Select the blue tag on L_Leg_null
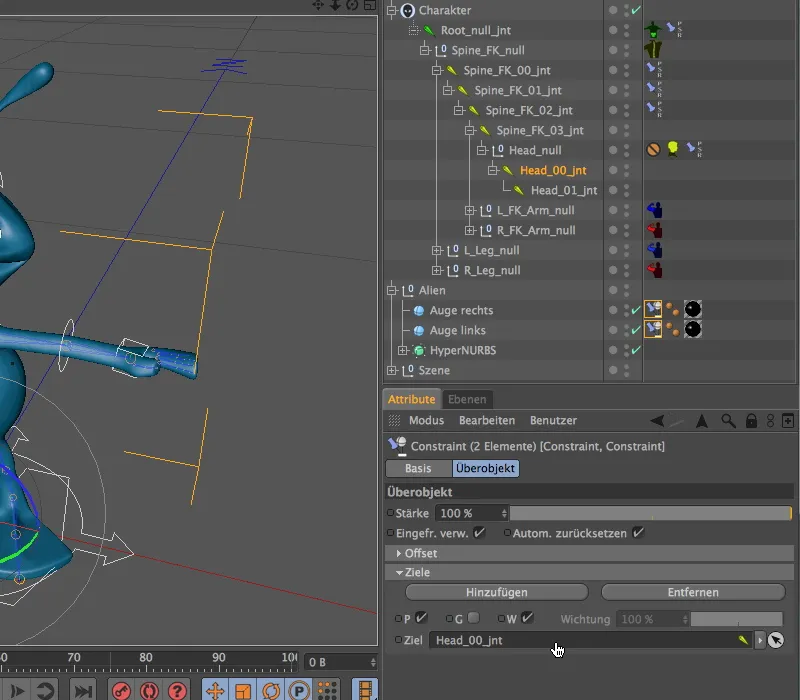 pos(654,249)
